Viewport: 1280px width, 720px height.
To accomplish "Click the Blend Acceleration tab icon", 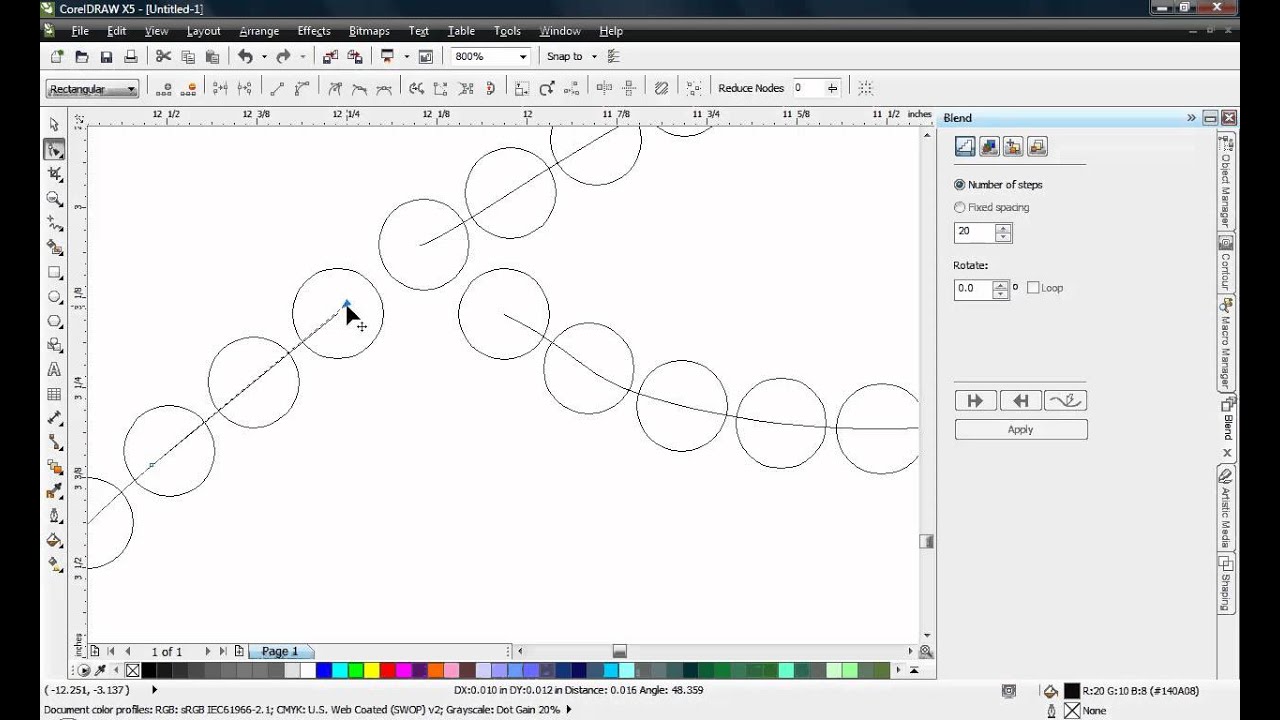I will tap(989, 147).
